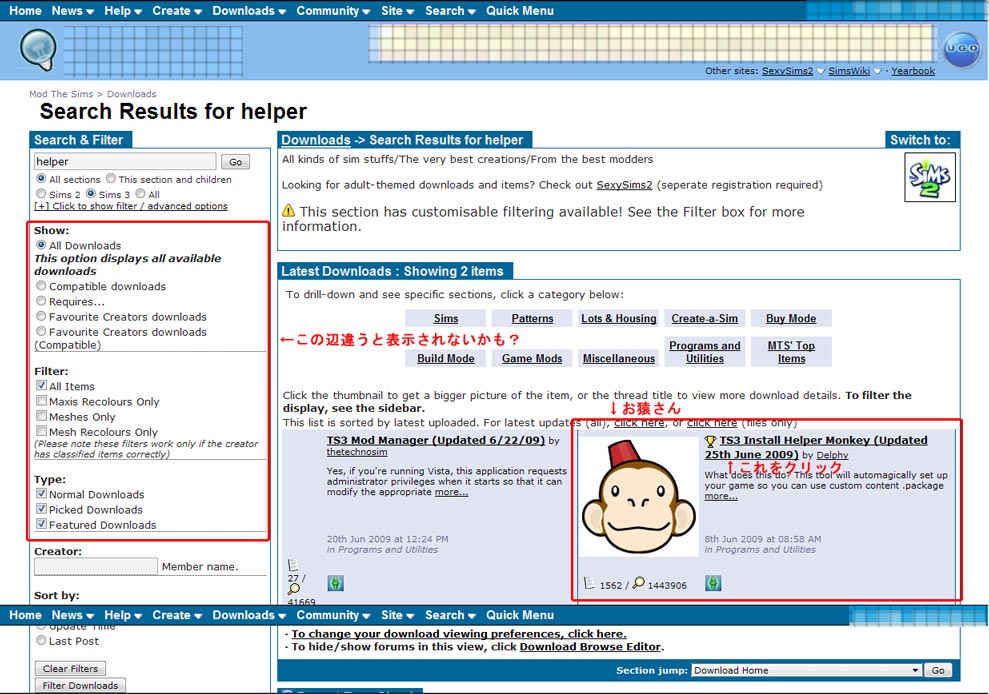The image size is (989, 694).
Task: Select the Sims 2 radio button
Action: point(41,194)
